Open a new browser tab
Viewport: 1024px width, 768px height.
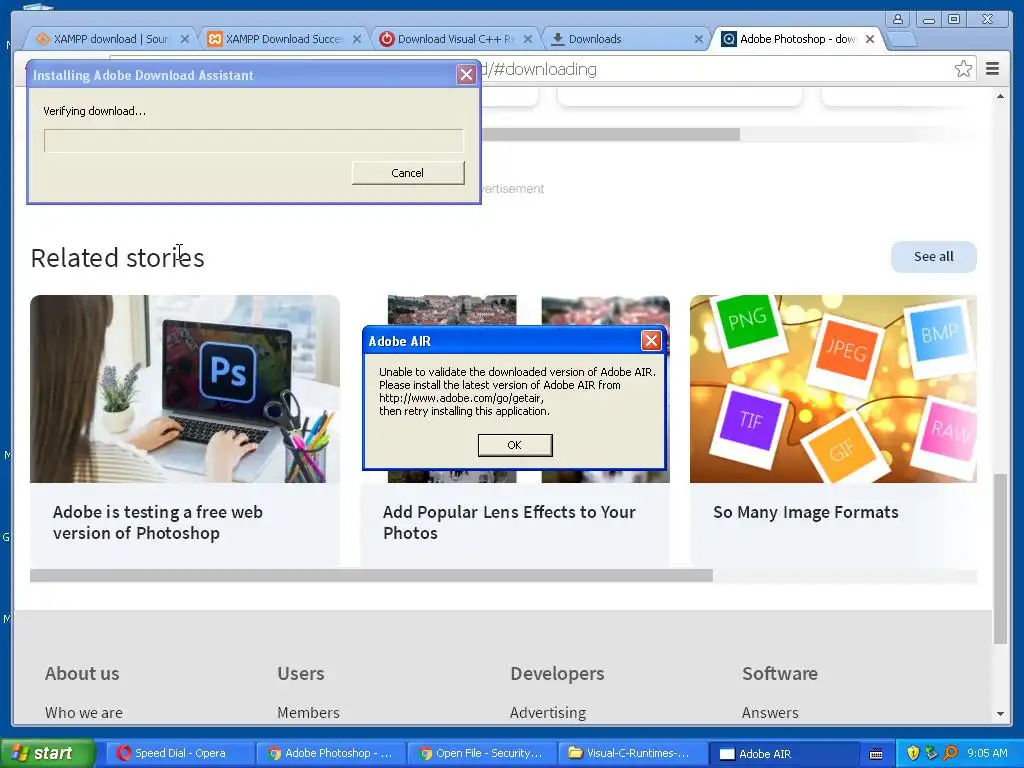[903, 40]
